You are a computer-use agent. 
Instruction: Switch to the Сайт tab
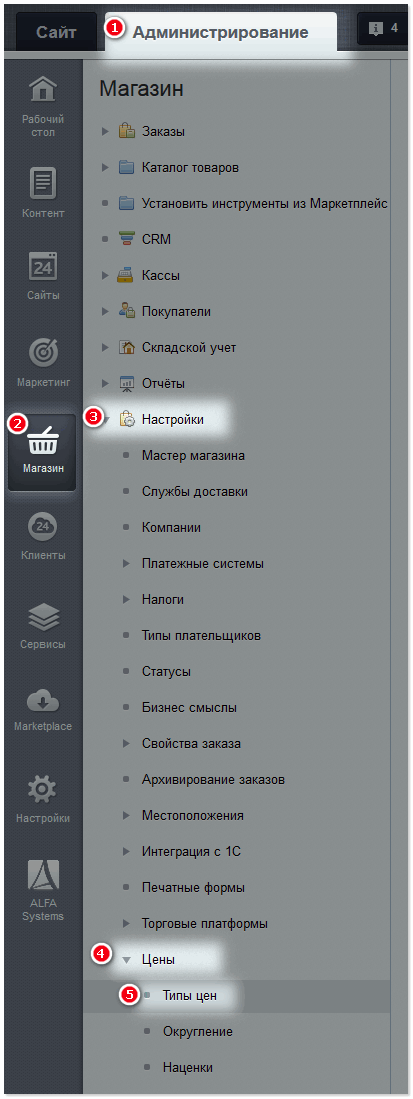(x=56, y=32)
